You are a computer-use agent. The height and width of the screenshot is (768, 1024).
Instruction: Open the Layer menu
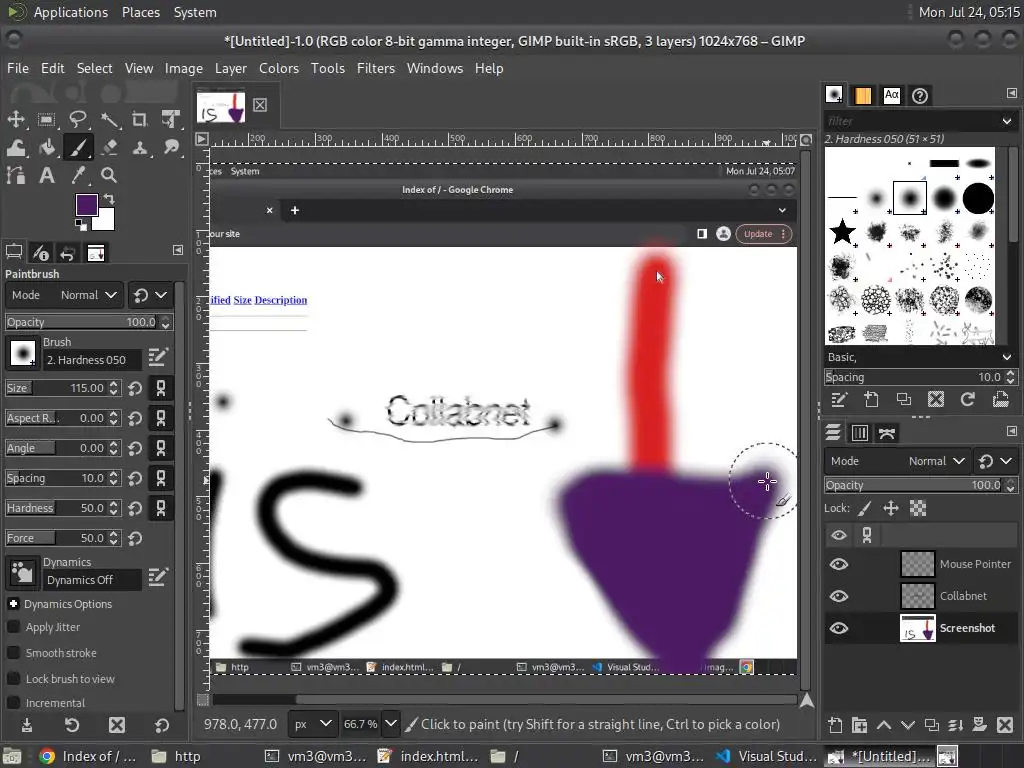(231, 68)
